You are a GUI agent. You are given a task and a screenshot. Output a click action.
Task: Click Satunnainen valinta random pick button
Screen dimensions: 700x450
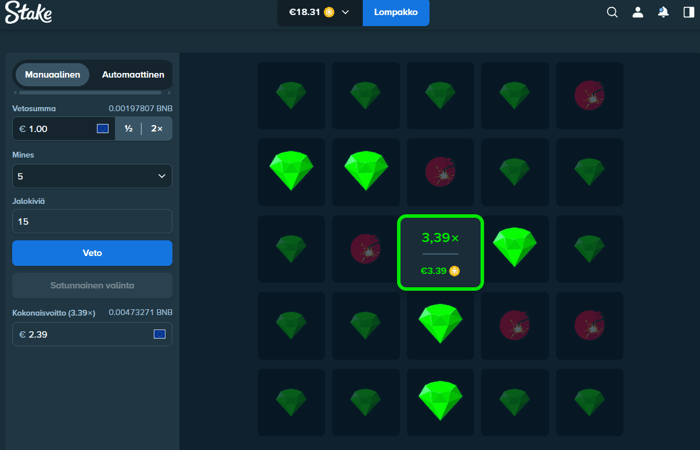(x=92, y=285)
